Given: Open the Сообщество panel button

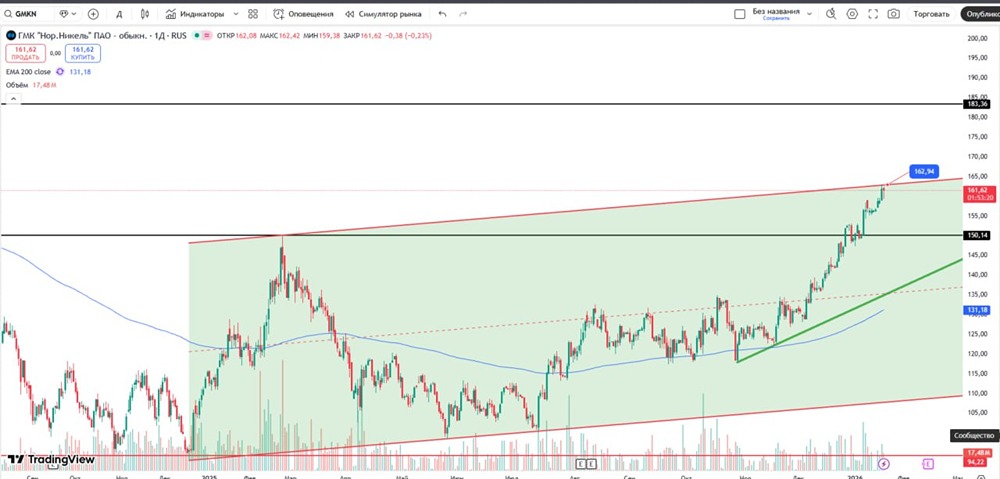Looking at the screenshot, I should pyautogui.click(x=974, y=436).
